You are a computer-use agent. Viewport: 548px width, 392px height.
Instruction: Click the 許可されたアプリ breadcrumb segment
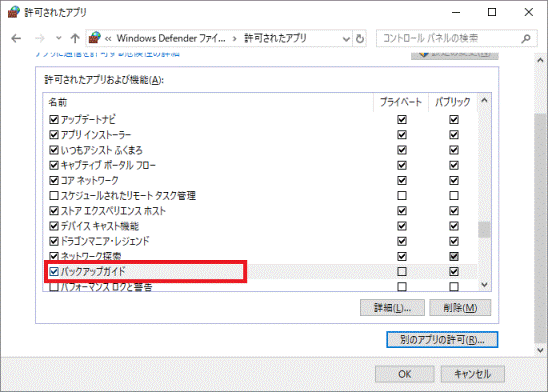click(275, 38)
